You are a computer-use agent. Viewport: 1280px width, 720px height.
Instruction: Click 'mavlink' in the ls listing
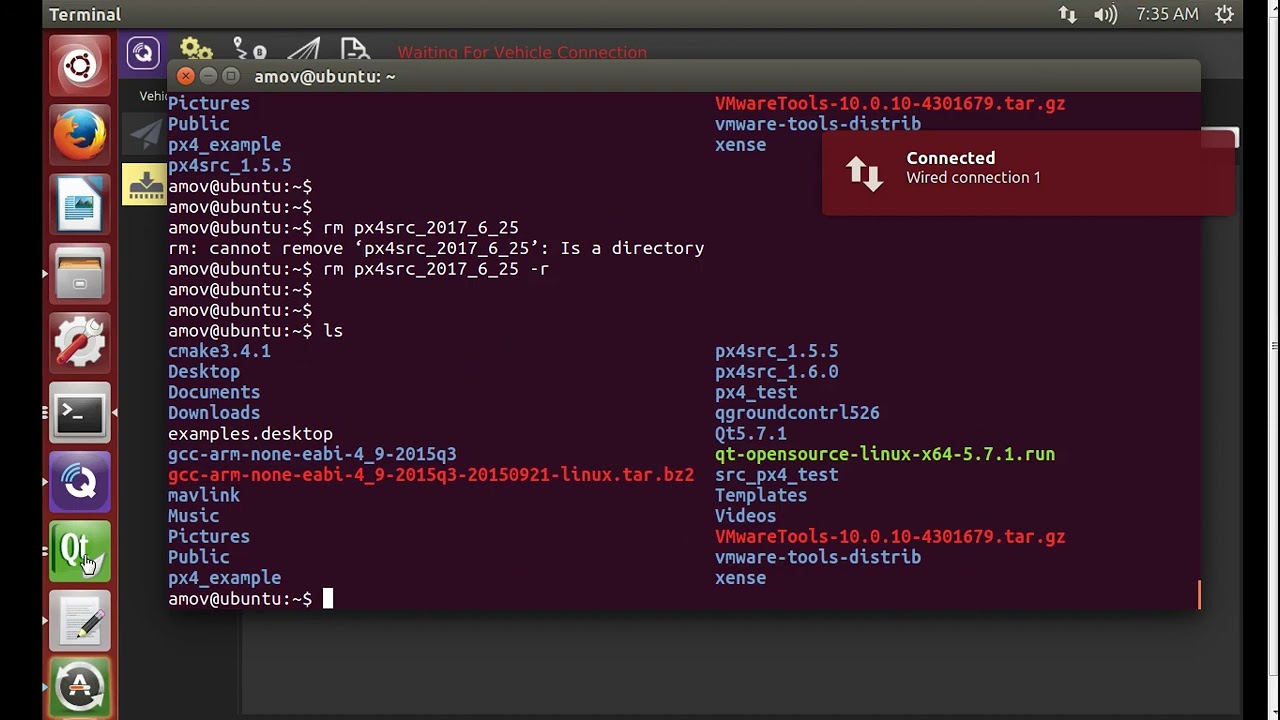[204, 495]
